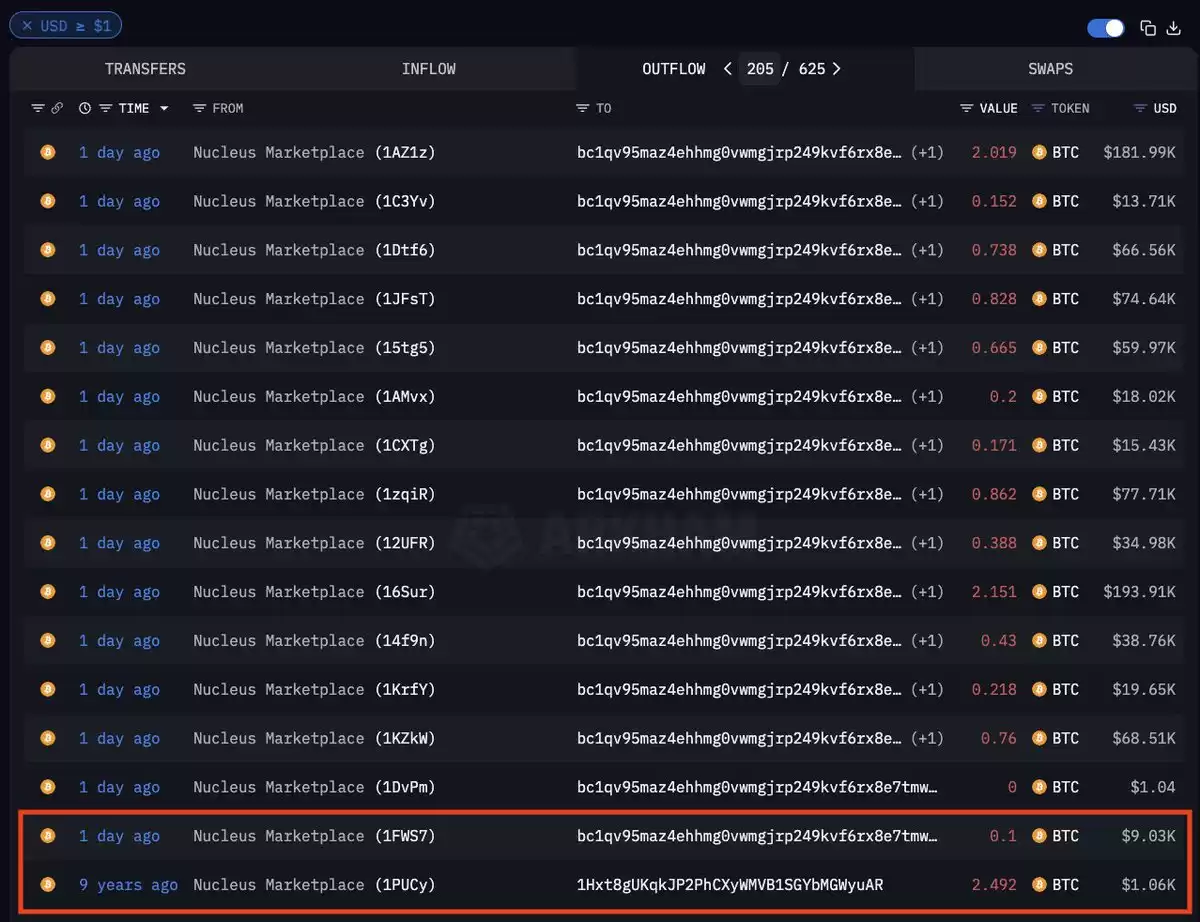The height and width of the screenshot is (922, 1200).
Task: Toggle the blue switch at top right
Action: pyautogui.click(x=1106, y=28)
